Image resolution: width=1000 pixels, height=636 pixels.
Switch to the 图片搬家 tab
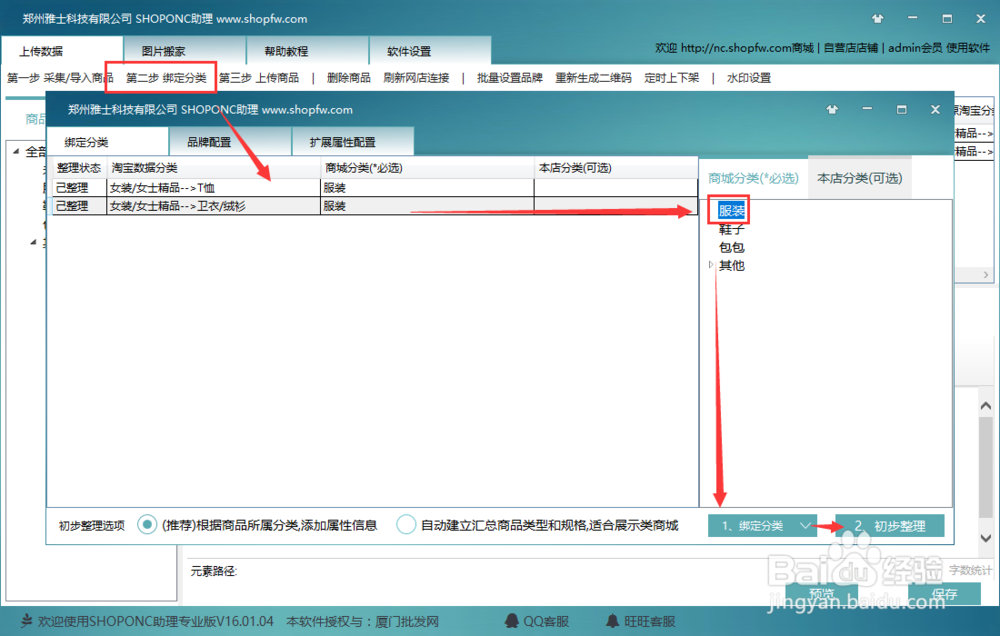185,51
